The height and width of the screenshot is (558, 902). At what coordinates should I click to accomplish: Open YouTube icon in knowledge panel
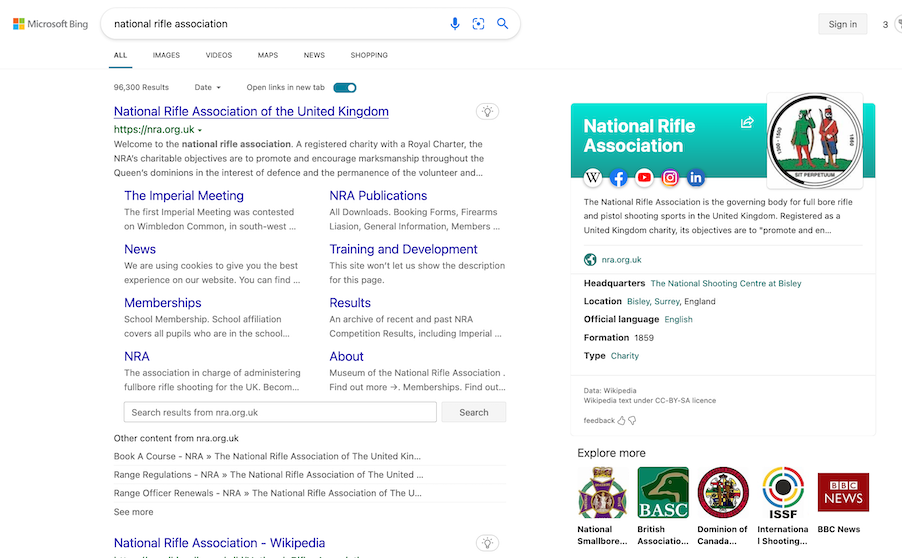[x=644, y=178]
